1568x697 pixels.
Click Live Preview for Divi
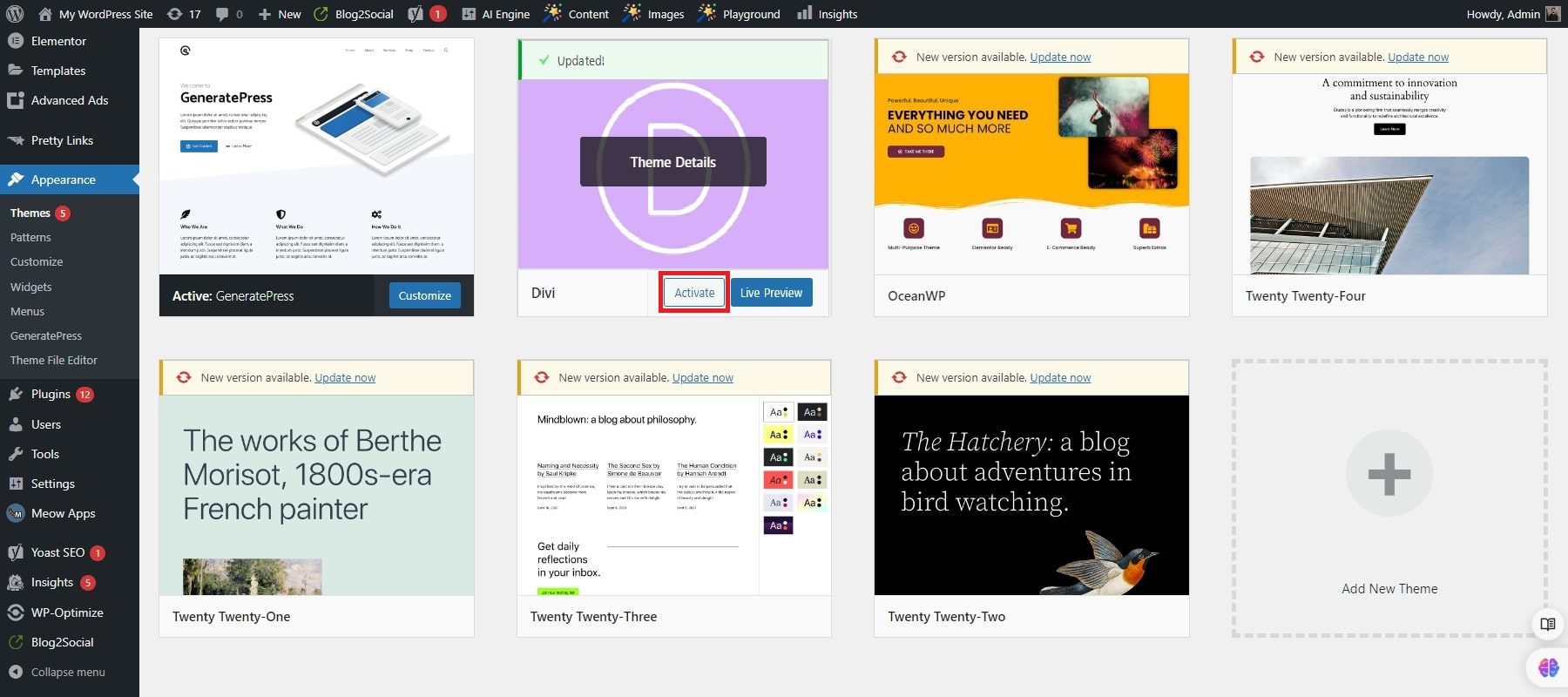[771, 293]
